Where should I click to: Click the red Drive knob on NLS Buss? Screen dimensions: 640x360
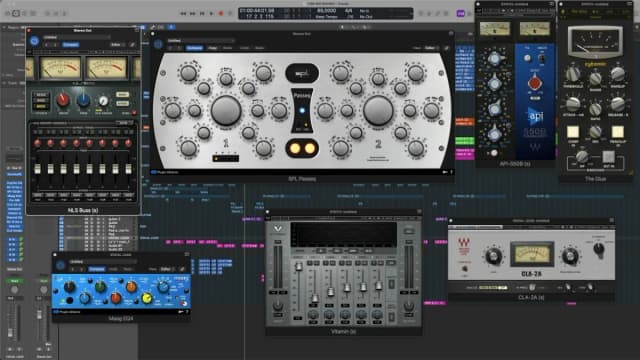63,99
